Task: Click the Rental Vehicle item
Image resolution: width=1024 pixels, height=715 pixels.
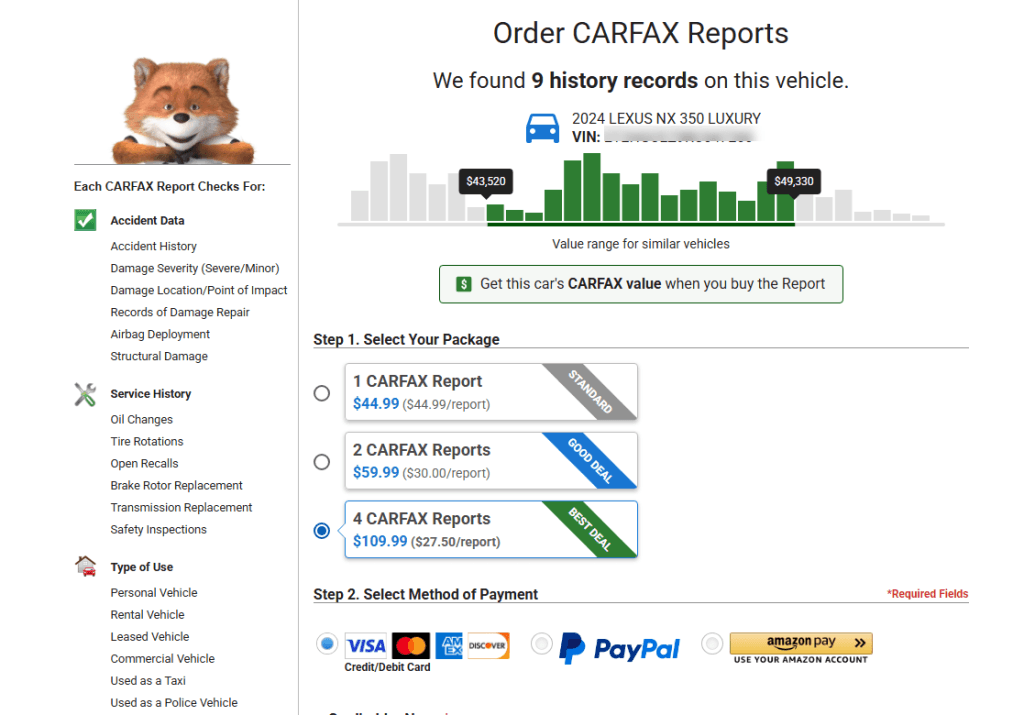Action: 147,614
